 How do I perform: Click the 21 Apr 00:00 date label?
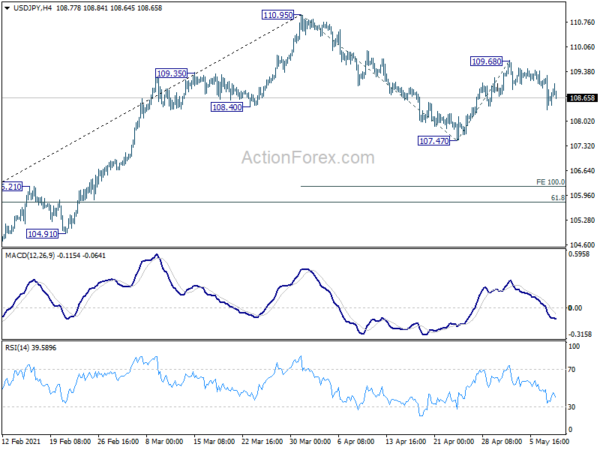coord(454,442)
